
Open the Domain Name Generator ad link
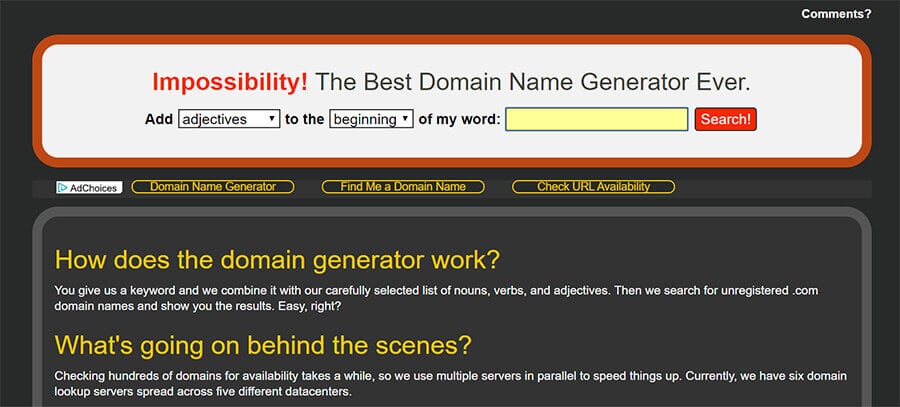coord(213,187)
